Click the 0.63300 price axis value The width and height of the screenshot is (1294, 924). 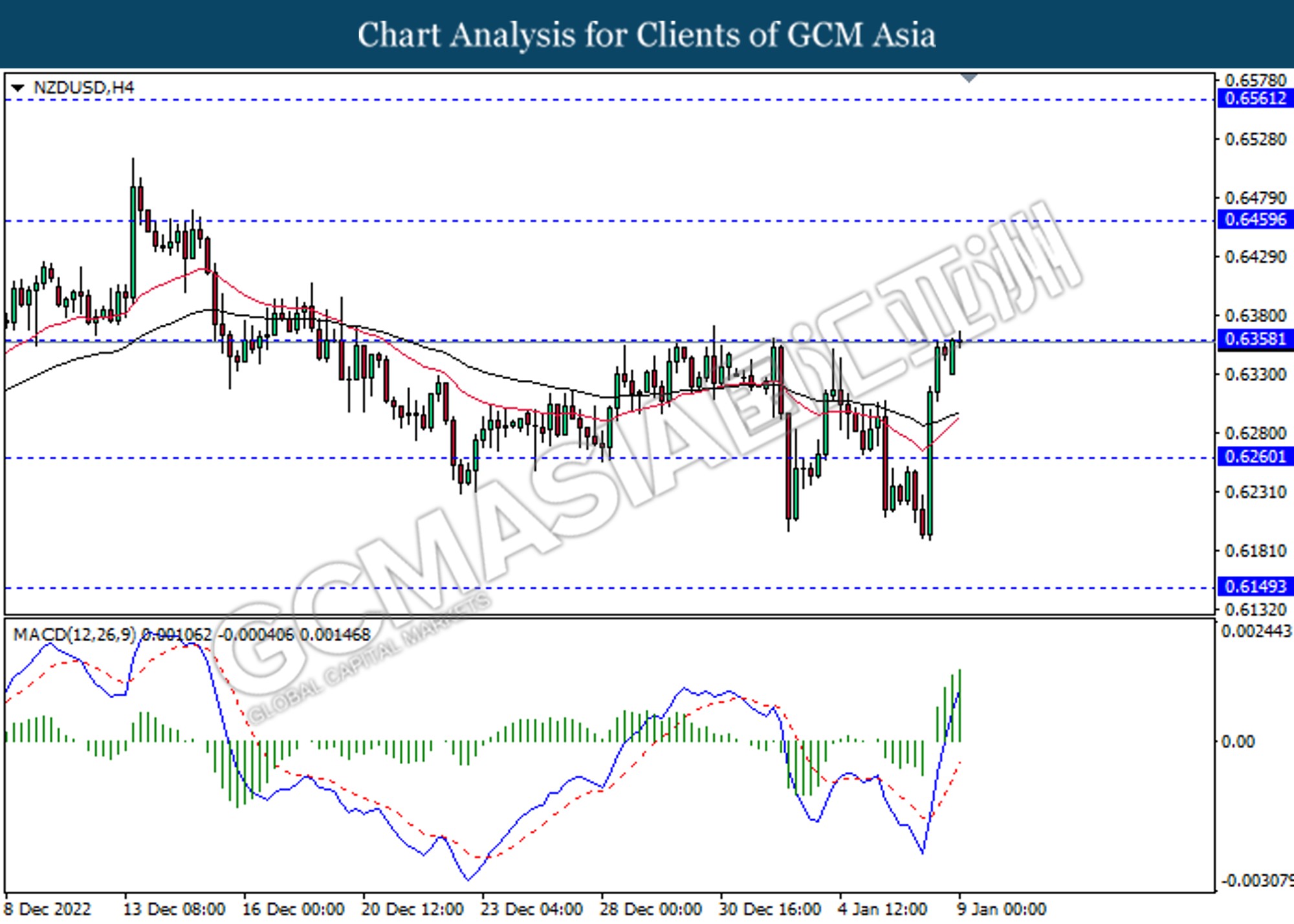point(1256,375)
